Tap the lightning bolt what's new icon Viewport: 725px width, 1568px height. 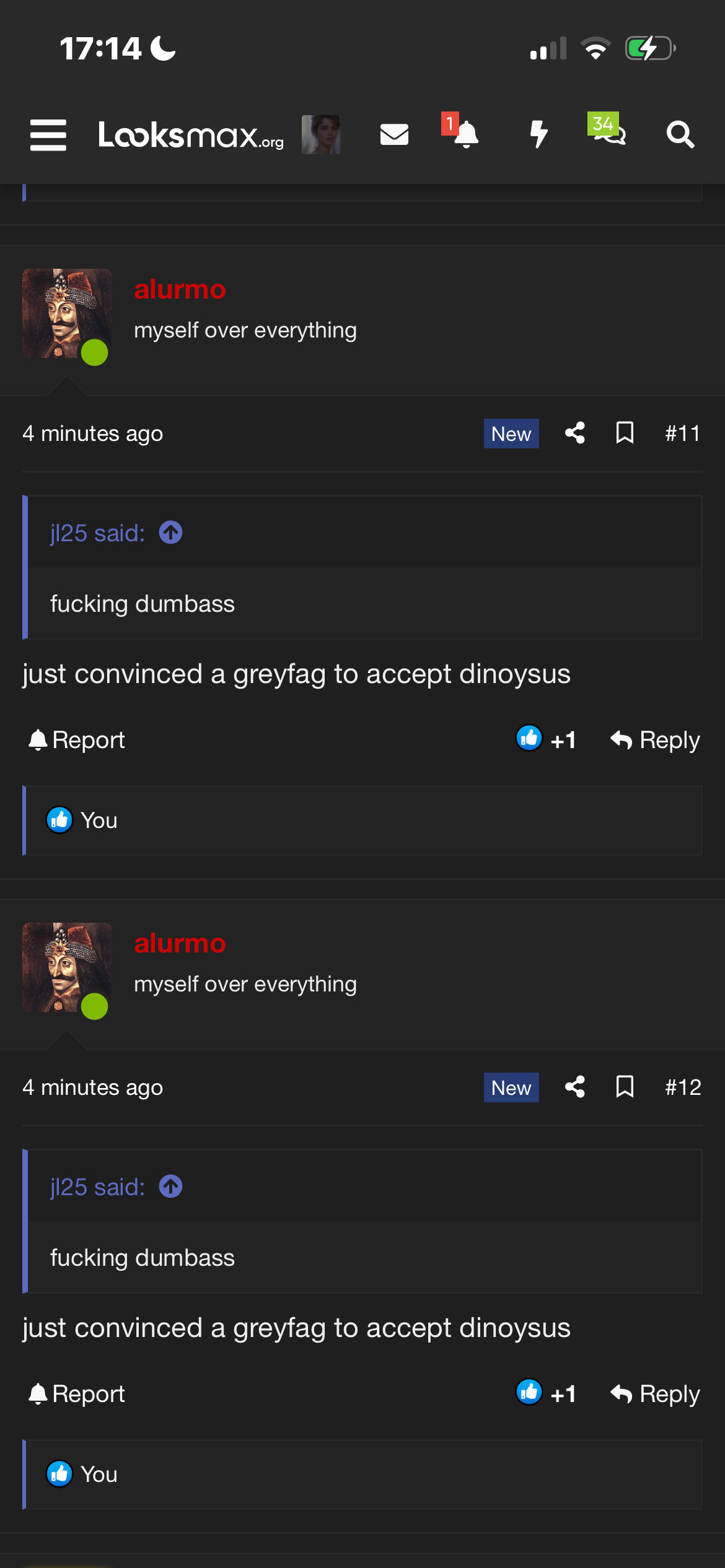click(539, 134)
